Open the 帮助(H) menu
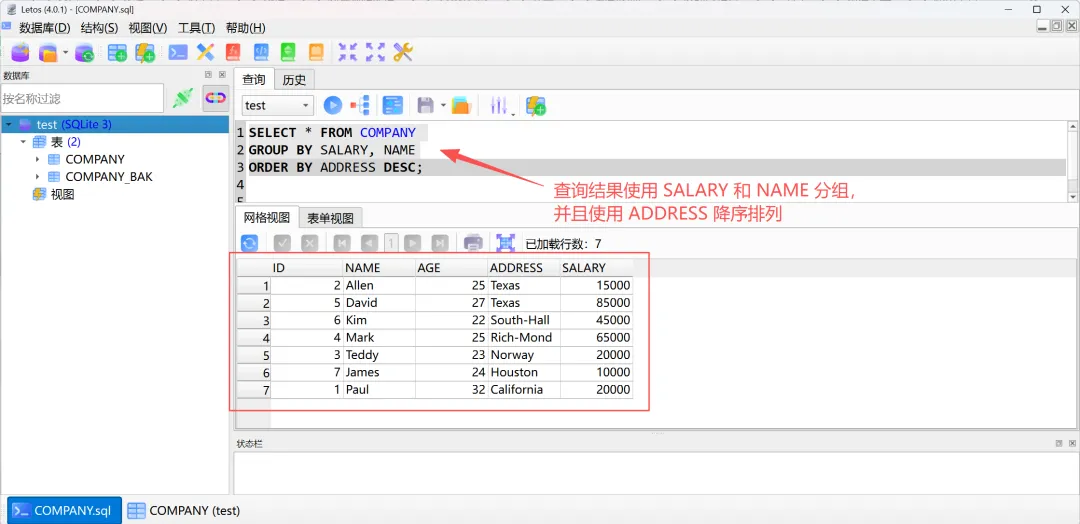This screenshot has height=524, width=1080. 246,28
